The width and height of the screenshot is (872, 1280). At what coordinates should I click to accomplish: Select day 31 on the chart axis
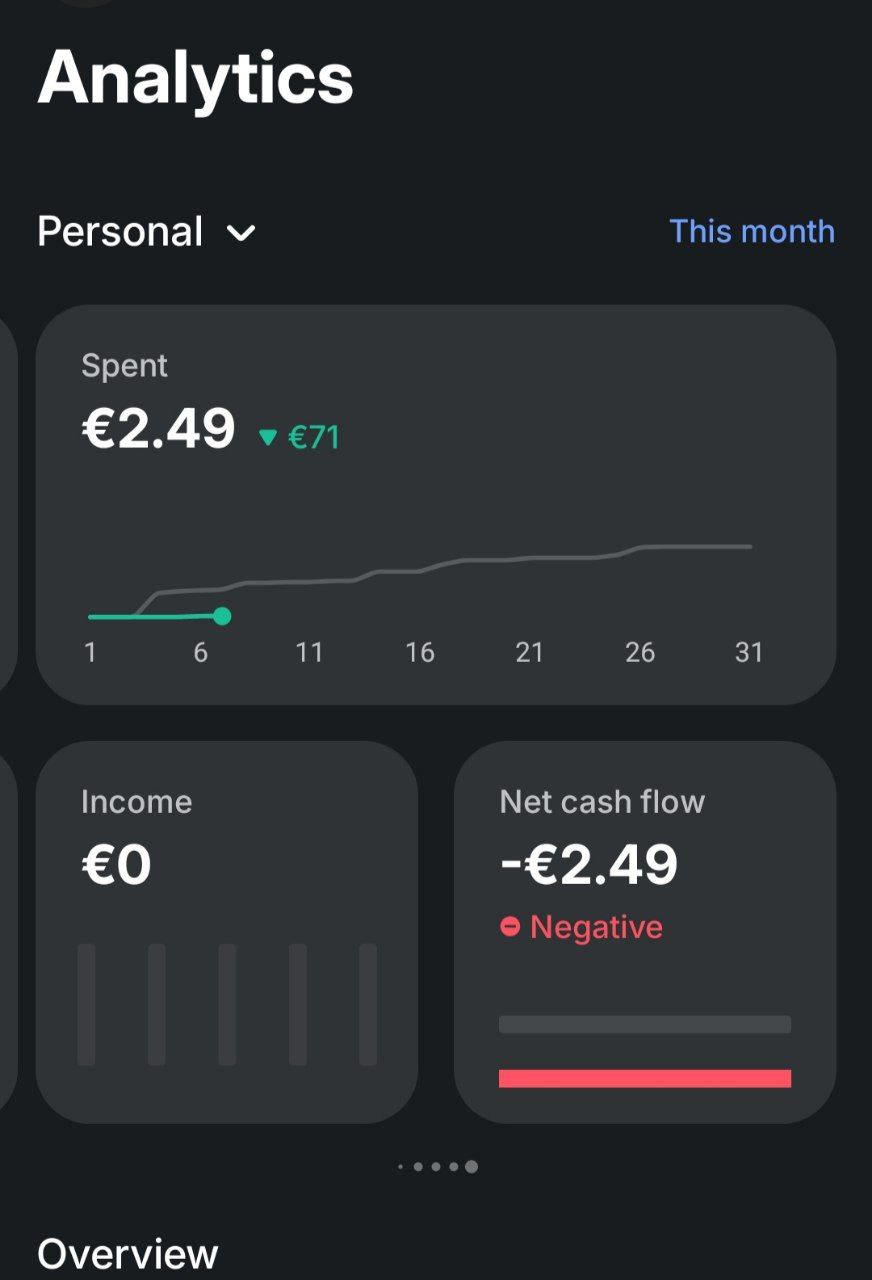(749, 653)
